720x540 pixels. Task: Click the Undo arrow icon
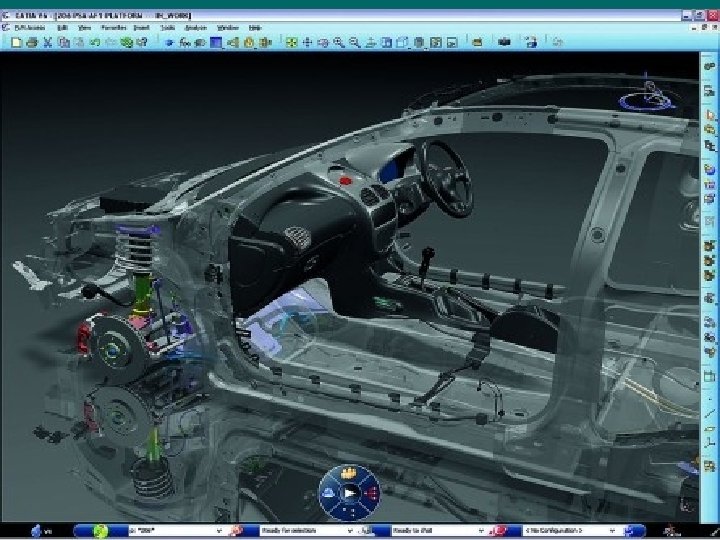95,43
